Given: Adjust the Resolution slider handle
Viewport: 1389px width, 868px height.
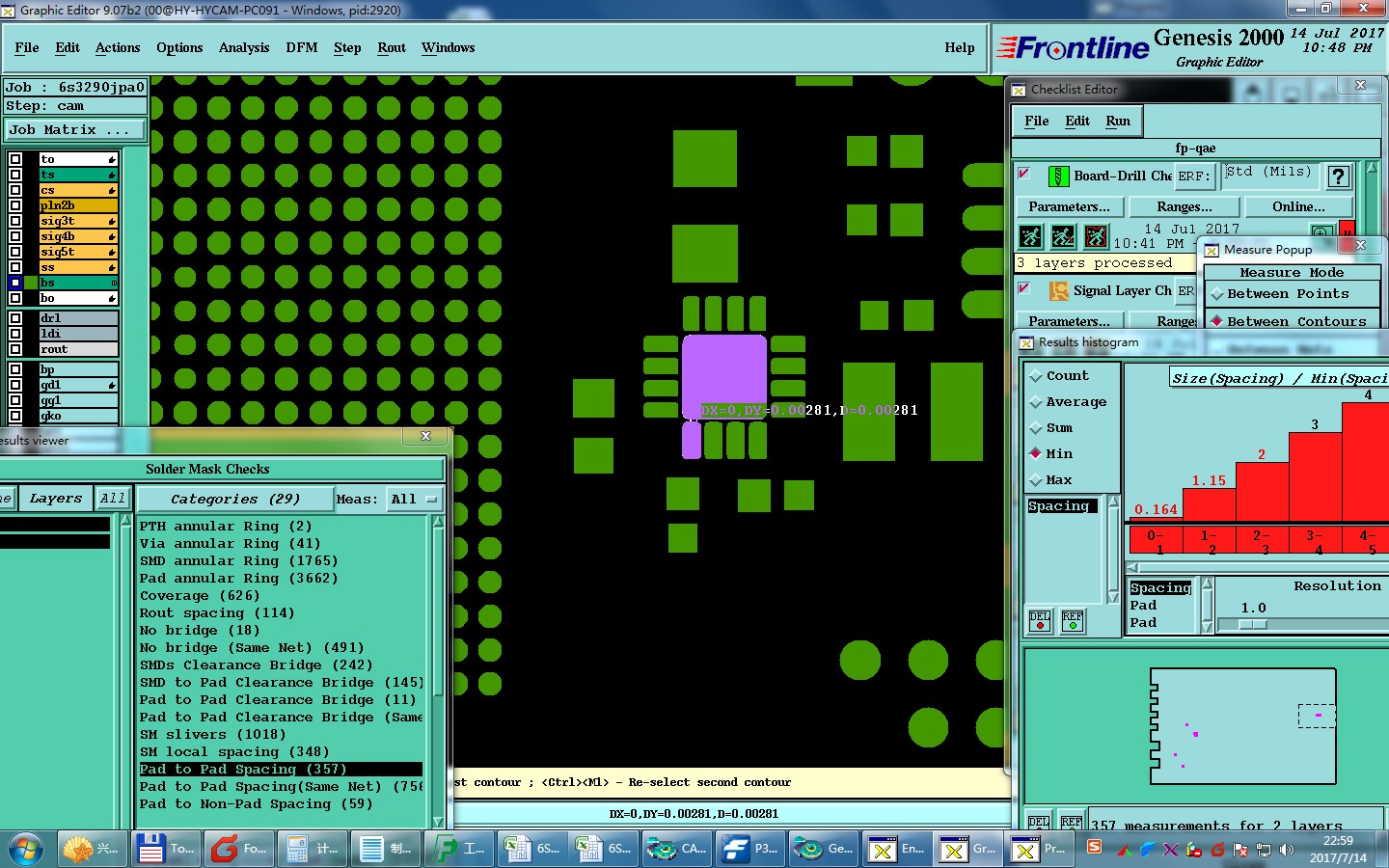Looking at the screenshot, I should click(1252, 624).
